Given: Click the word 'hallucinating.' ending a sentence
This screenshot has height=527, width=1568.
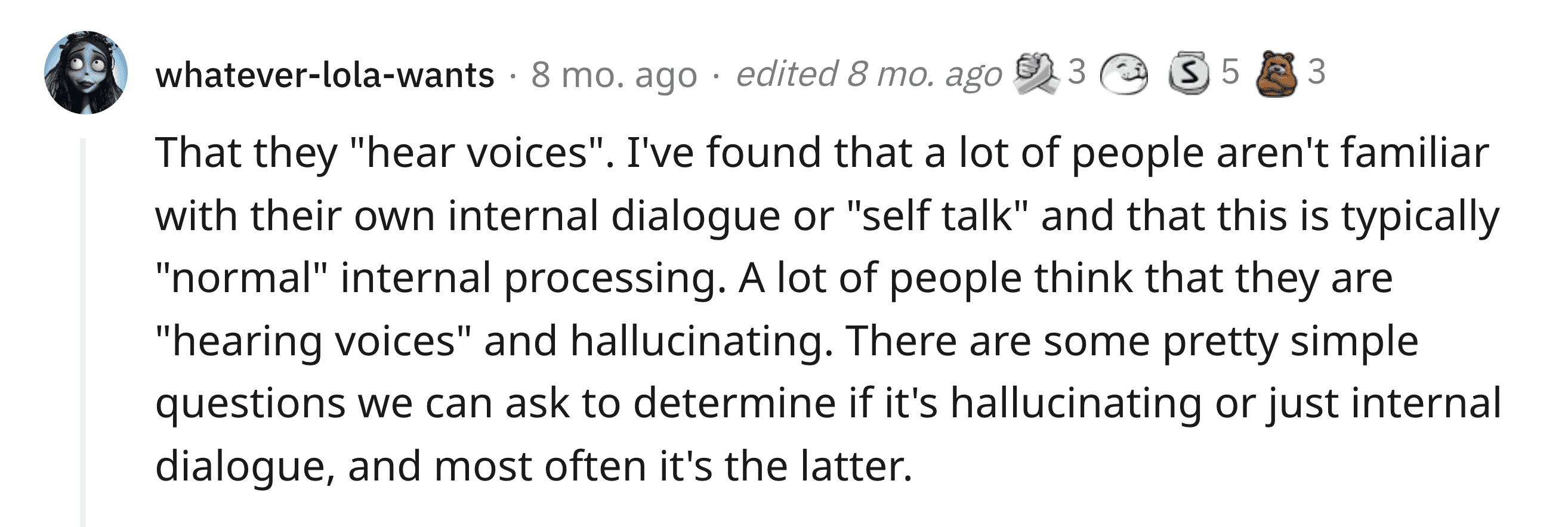Looking at the screenshot, I should point(701,342).
